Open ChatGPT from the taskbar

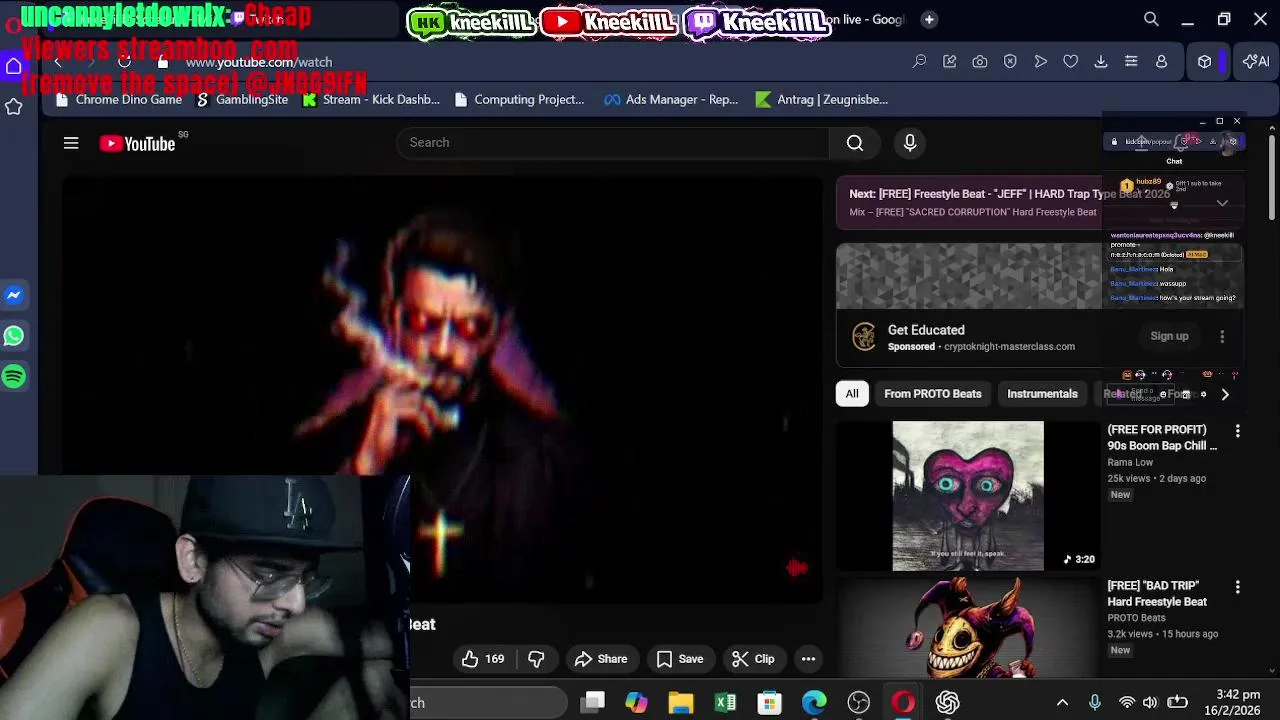pyautogui.click(x=947, y=703)
